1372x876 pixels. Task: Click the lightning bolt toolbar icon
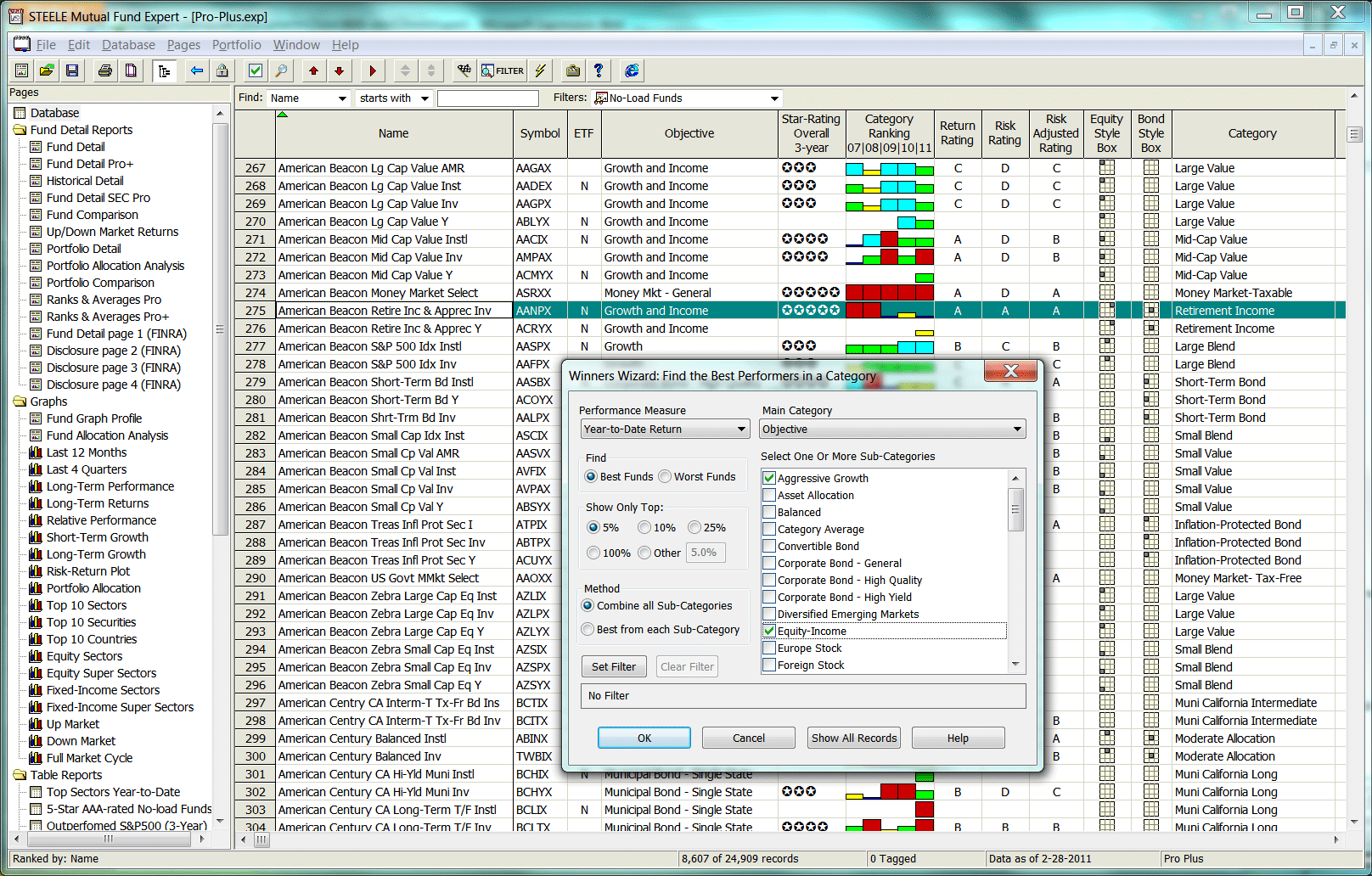[x=540, y=70]
